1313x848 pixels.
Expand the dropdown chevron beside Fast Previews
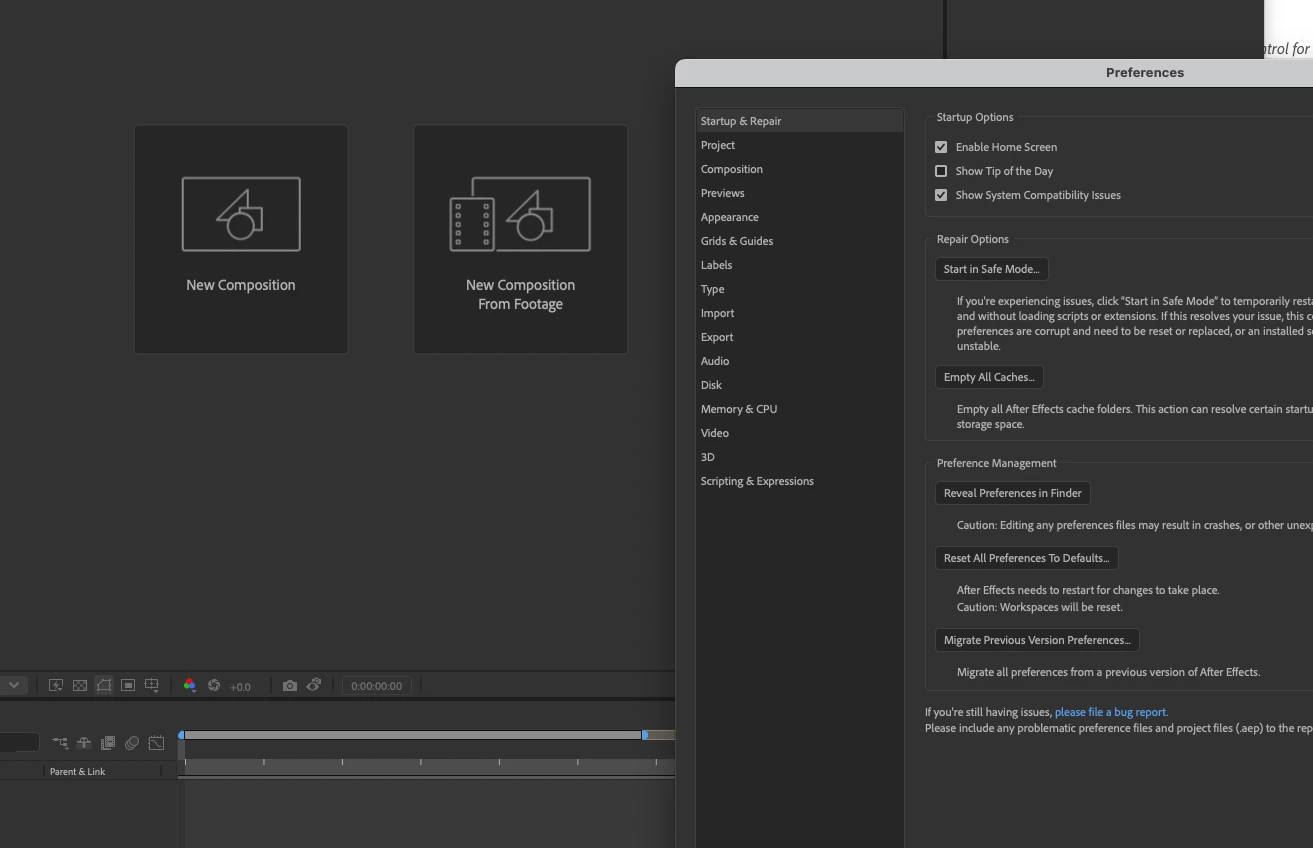[x=14, y=685]
